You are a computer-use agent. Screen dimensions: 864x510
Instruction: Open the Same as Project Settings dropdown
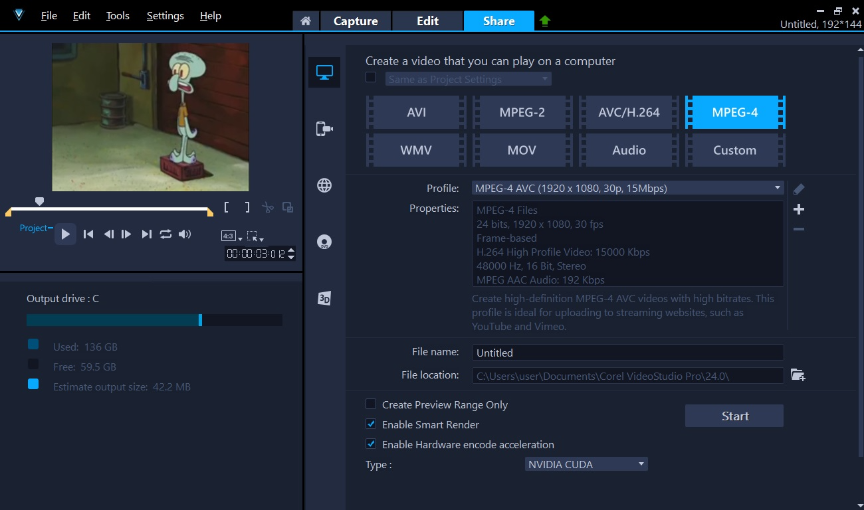click(x=468, y=79)
